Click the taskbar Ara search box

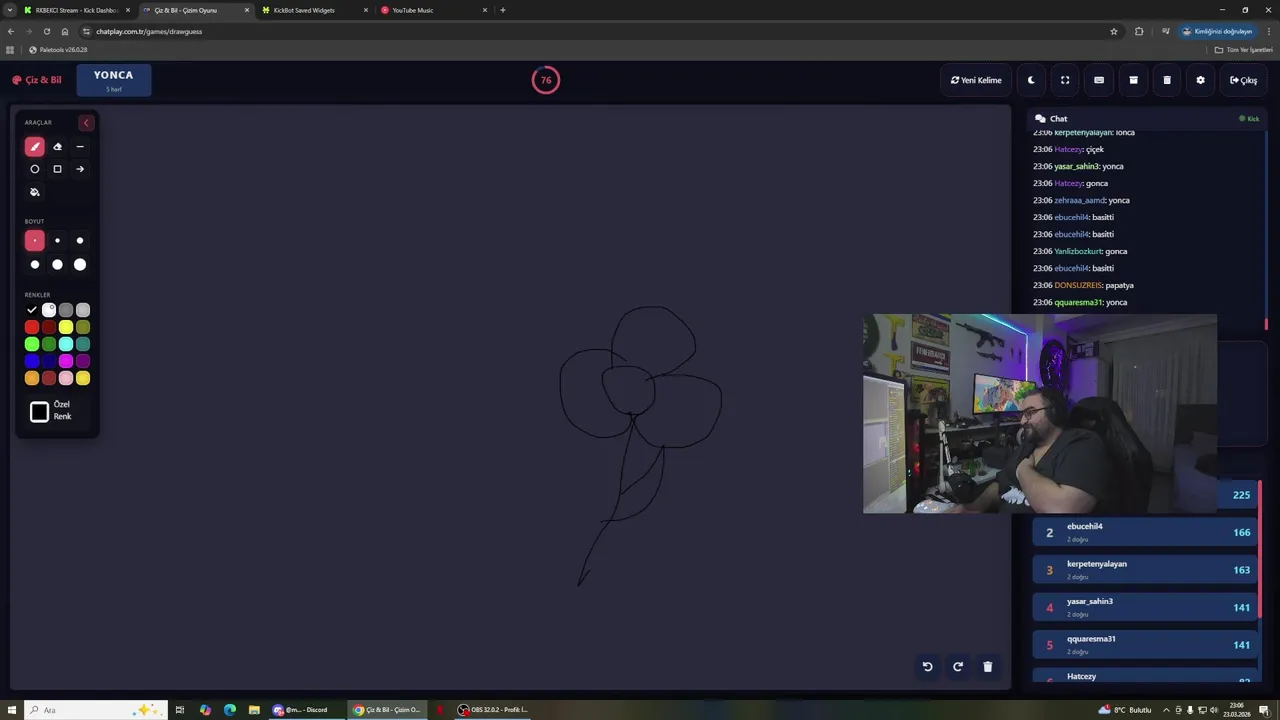(x=95, y=710)
